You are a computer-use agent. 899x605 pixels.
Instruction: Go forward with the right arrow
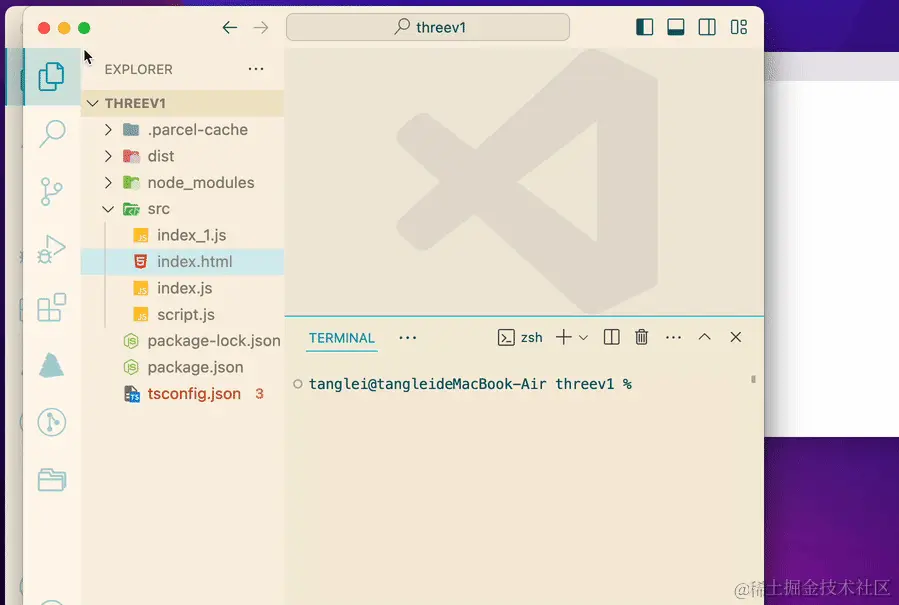[261, 28]
